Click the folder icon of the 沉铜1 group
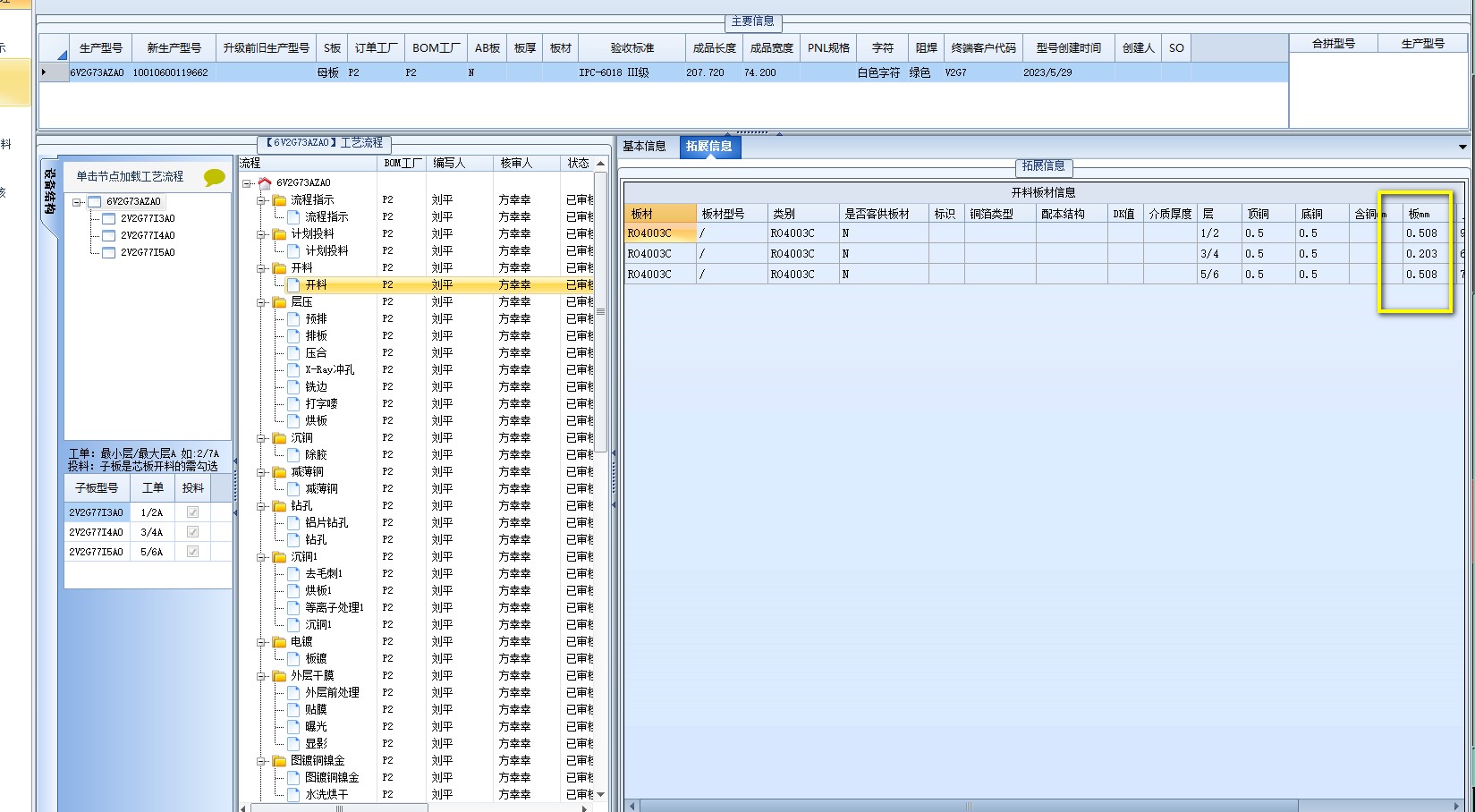Viewport: 1475px width, 812px height. pyautogui.click(x=279, y=557)
